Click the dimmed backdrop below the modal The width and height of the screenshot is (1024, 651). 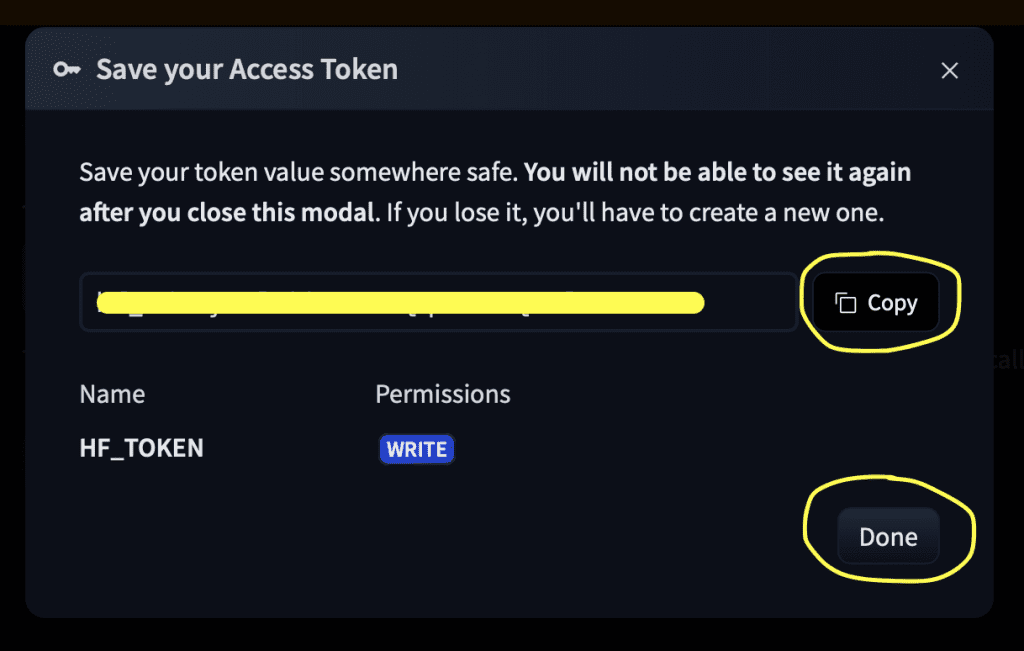point(500,637)
